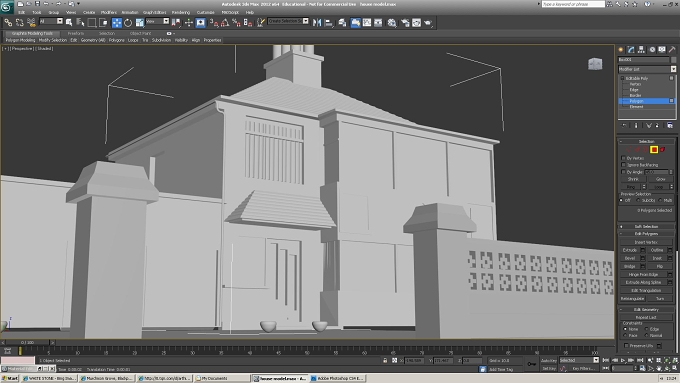Switch to the Object Paint ribbon tab
This screenshot has height=383, width=680.
[x=141, y=33]
